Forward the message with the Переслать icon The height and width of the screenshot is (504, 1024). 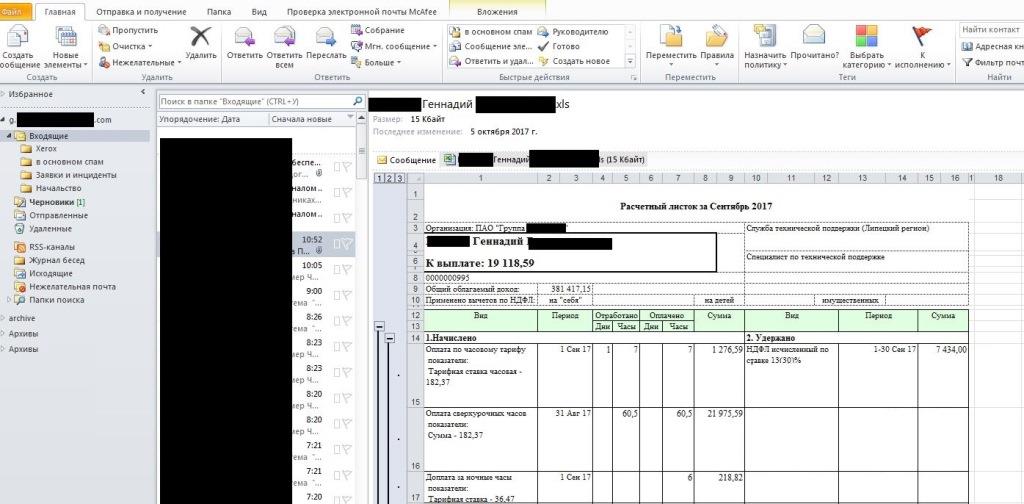pos(326,36)
